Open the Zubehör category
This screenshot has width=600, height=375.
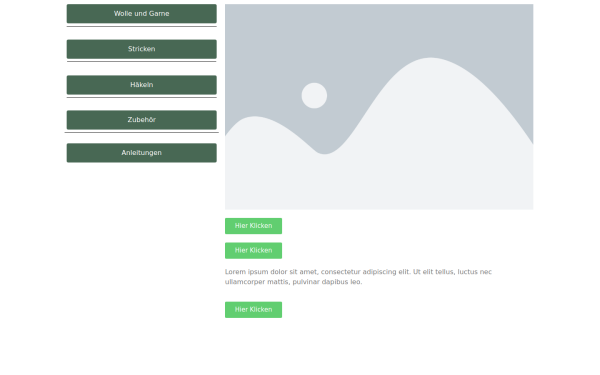coord(142,120)
